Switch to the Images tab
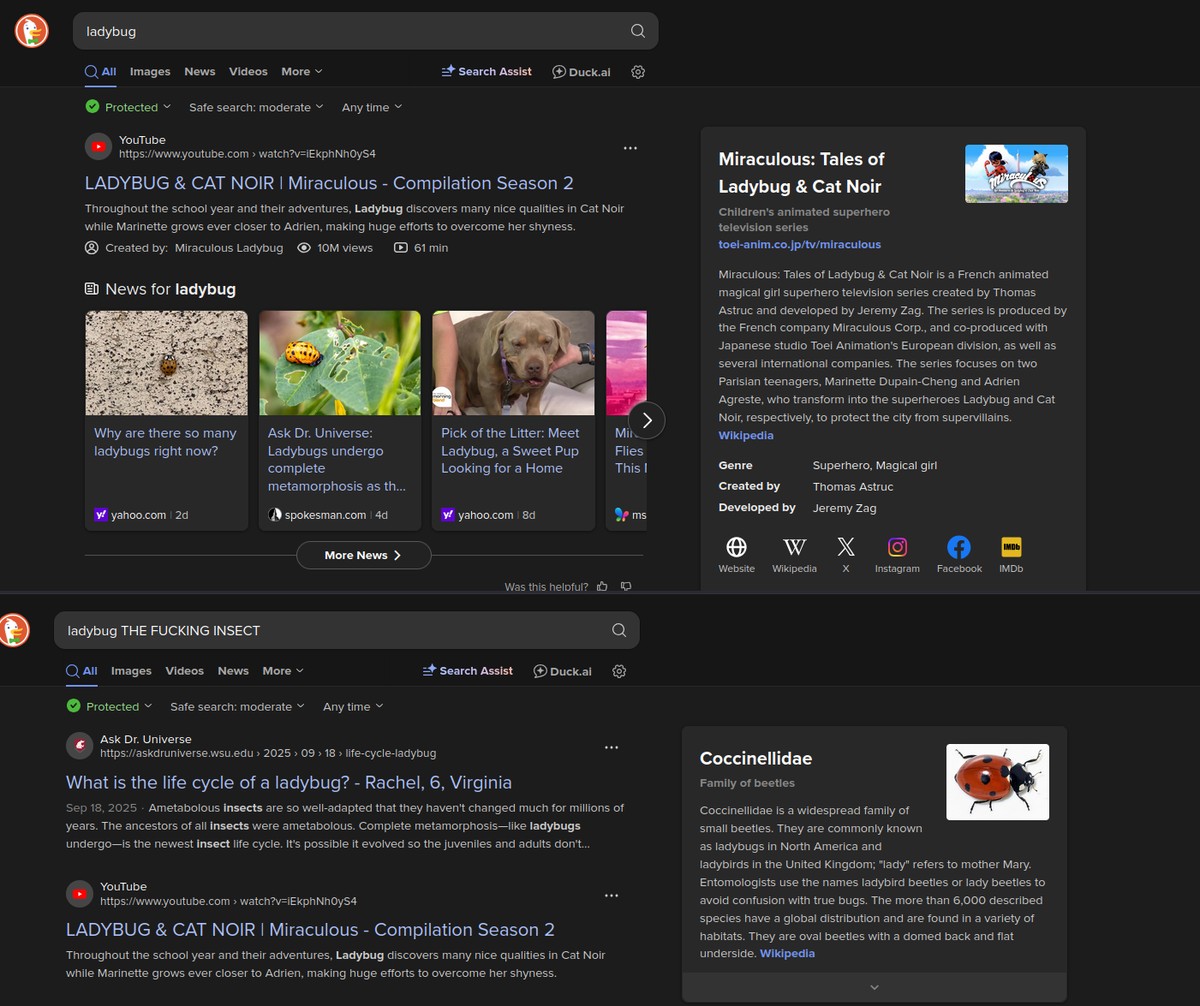This screenshot has height=1006, width=1200. pyautogui.click(x=150, y=71)
